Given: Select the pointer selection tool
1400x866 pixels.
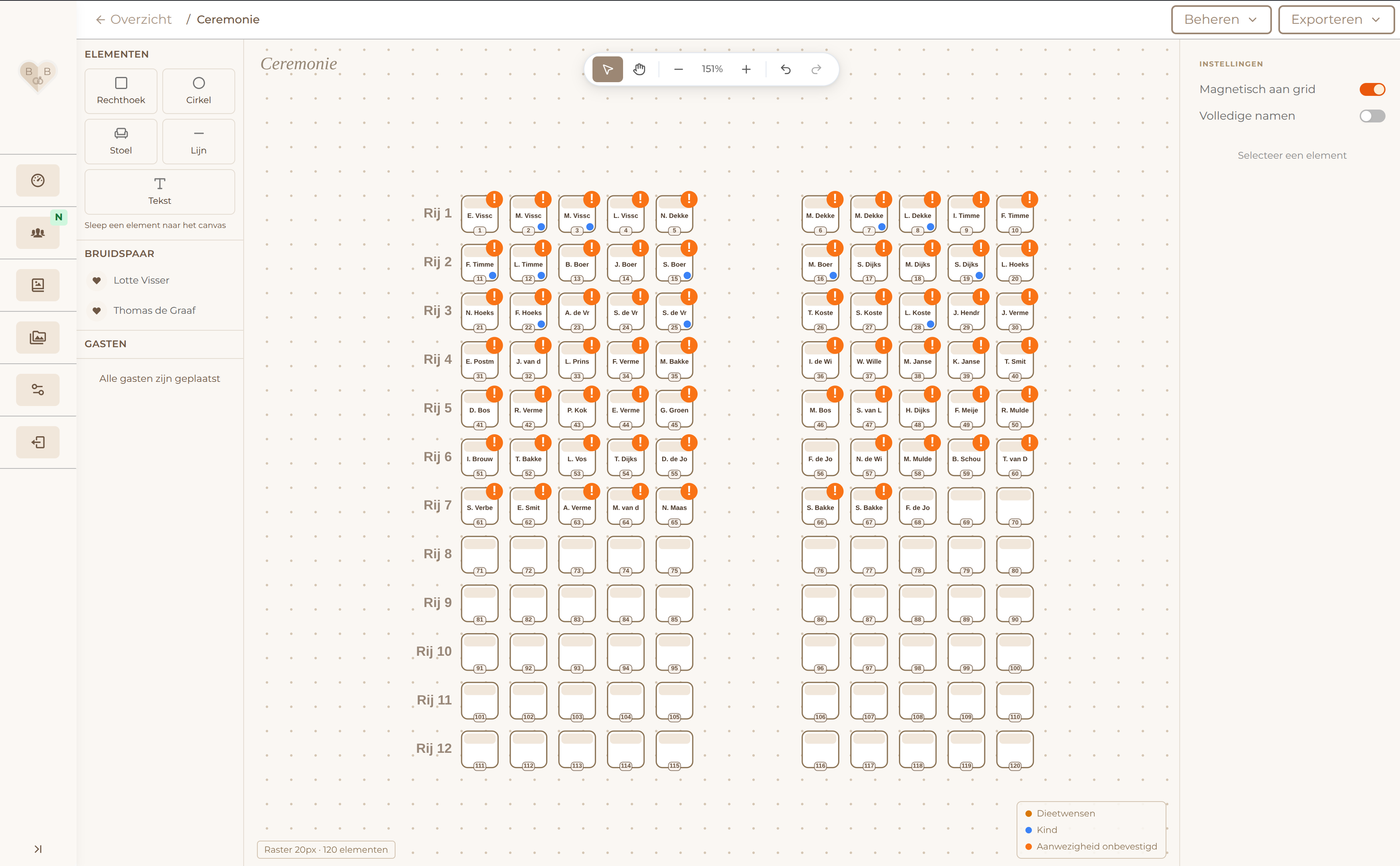Looking at the screenshot, I should (x=607, y=69).
